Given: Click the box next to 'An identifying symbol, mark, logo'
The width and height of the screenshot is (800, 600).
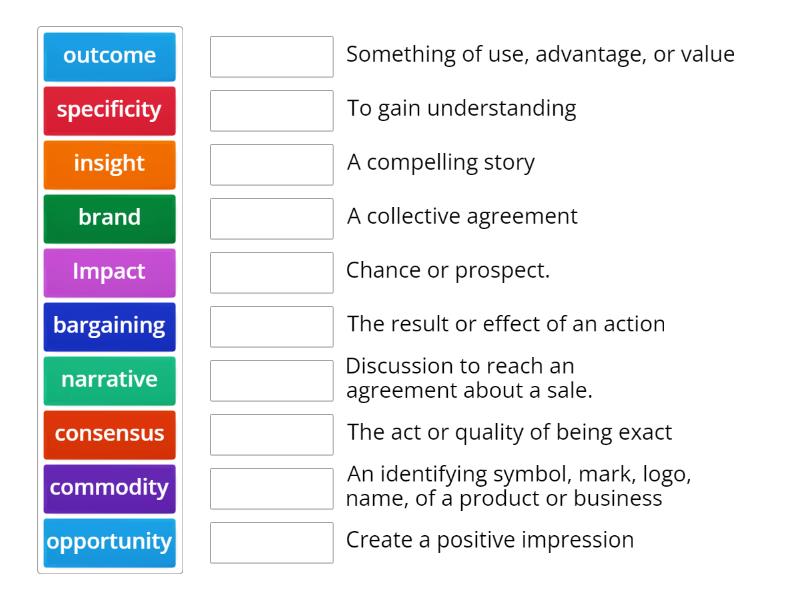Looking at the screenshot, I should pos(272,488).
